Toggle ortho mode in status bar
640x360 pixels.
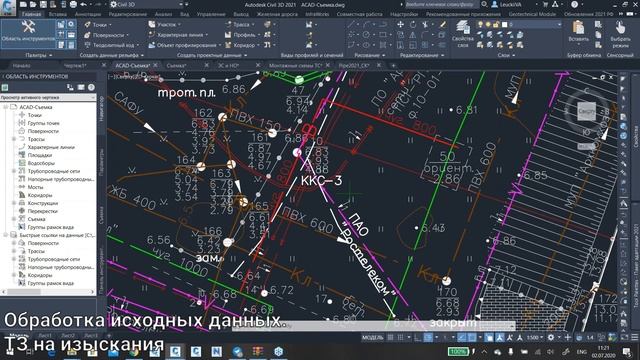coord(417,338)
